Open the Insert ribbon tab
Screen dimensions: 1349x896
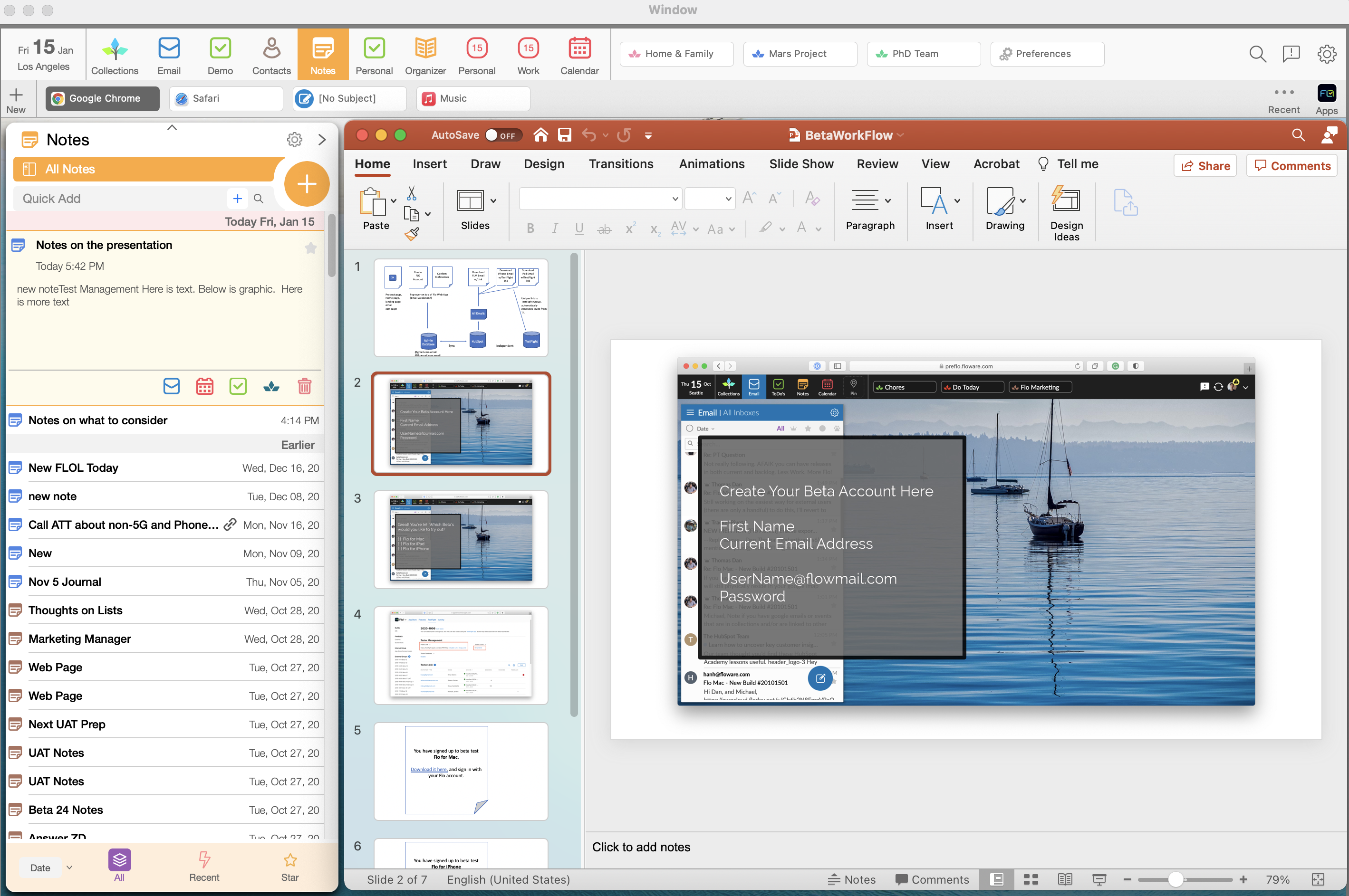coord(429,164)
